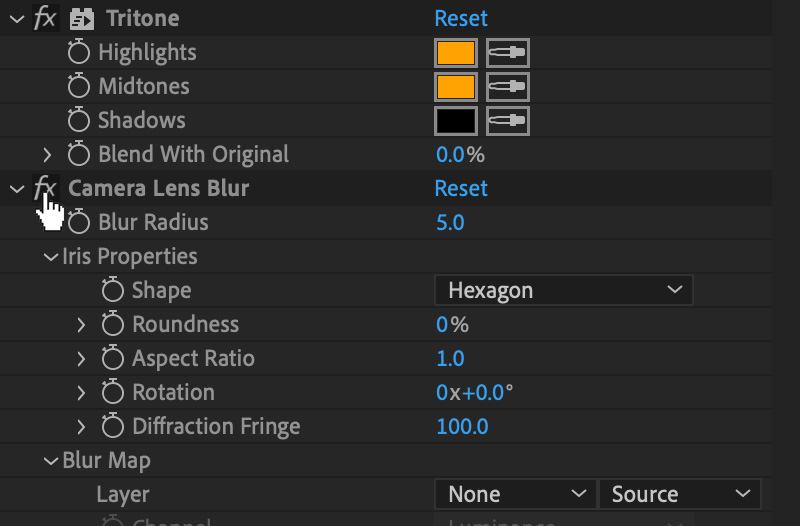Select the Shadows eyedropper icon
The height and width of the screenshot is (526, 800).
click(508, 121)
